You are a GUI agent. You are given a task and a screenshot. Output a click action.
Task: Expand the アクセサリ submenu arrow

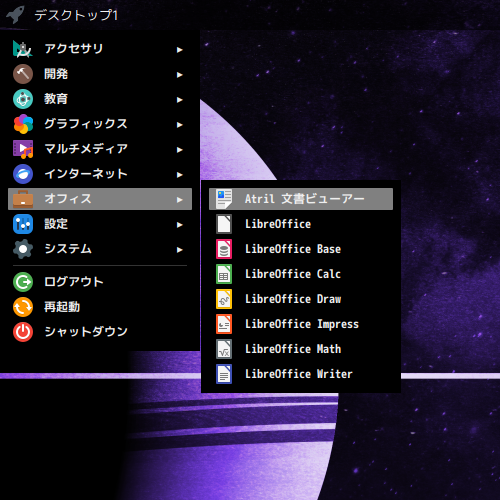180,50
